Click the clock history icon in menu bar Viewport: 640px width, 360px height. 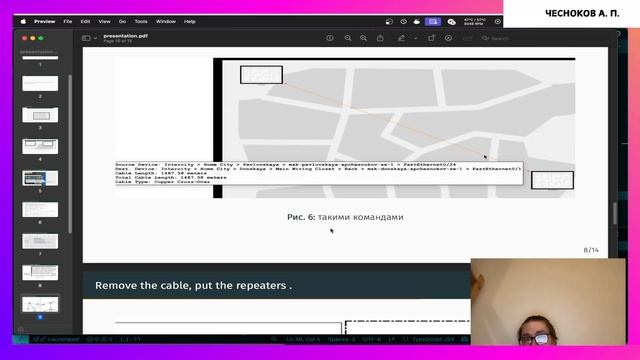coord(403,22)
